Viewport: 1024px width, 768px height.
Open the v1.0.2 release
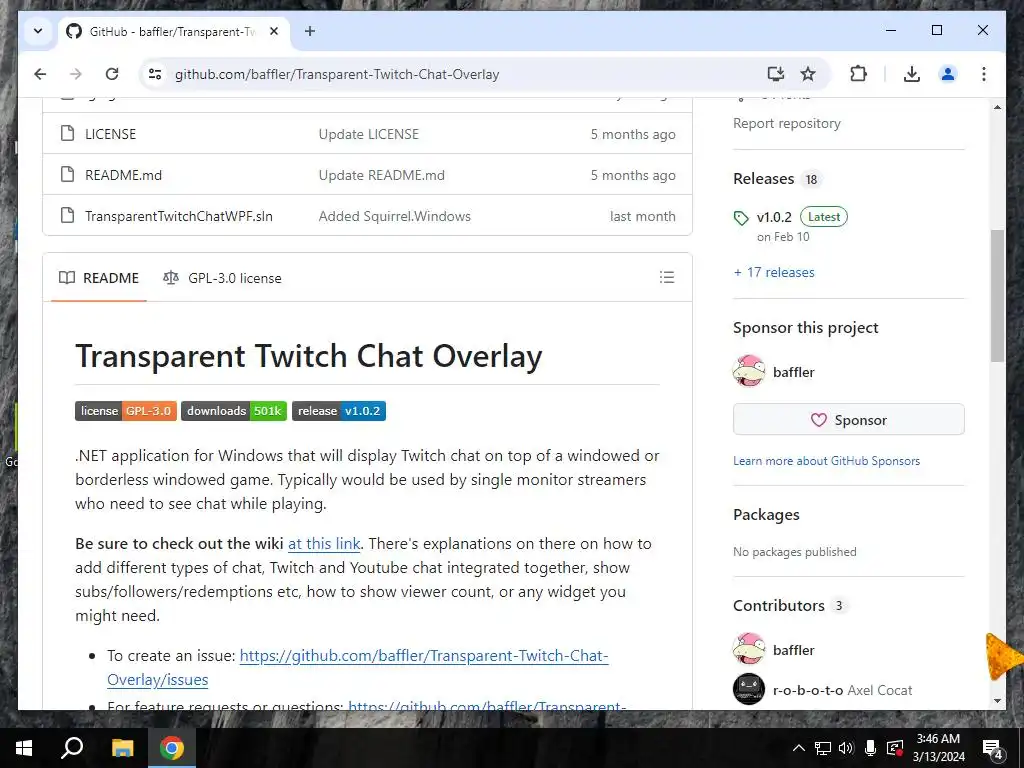point(774,217)
